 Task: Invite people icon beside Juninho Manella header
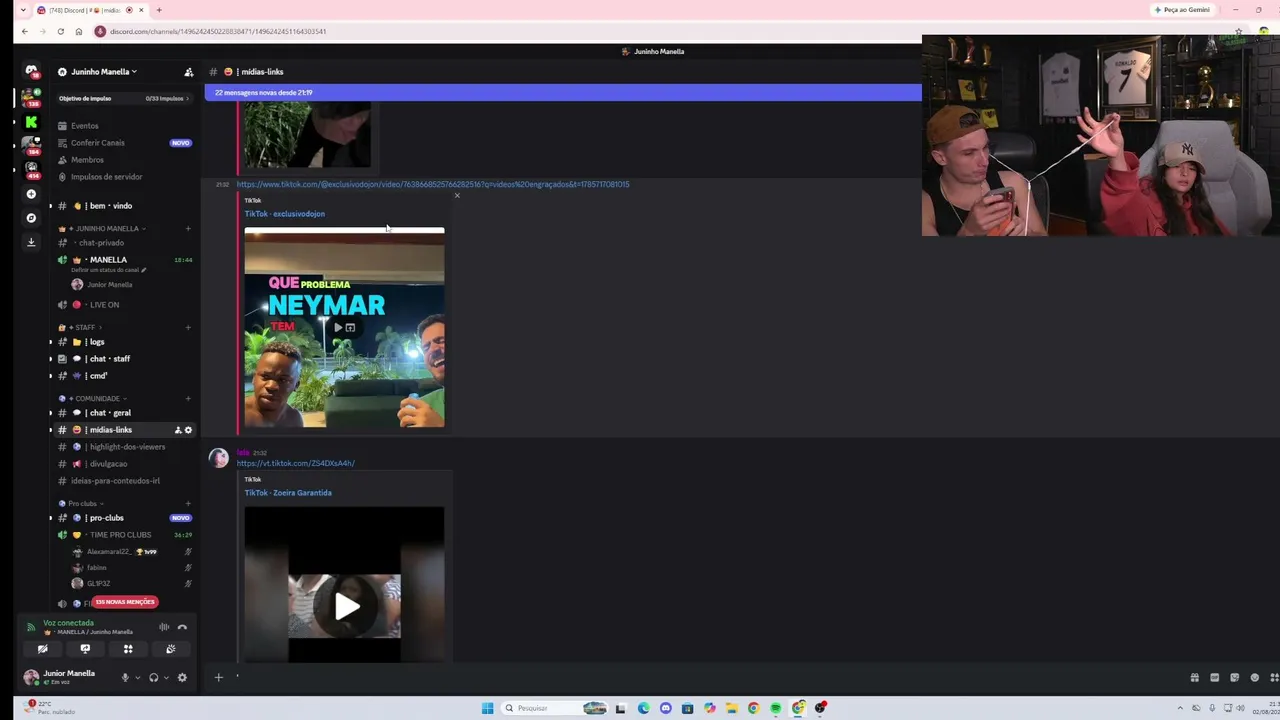(188, 72)
